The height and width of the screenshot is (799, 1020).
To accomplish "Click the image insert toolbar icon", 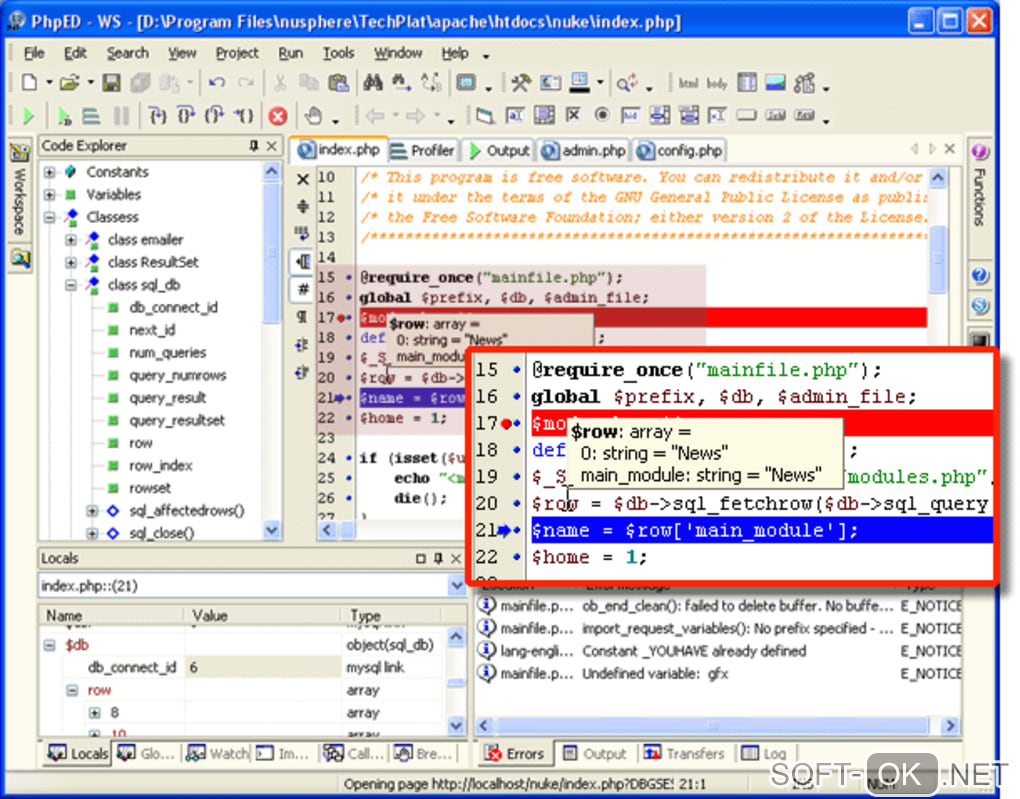I will coord(775,83).
